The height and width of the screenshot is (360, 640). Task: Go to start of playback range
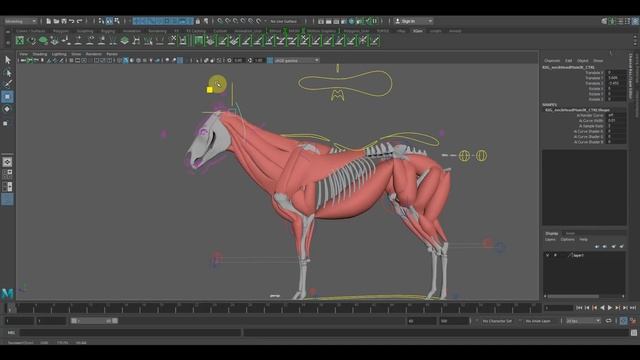[580, 308]
